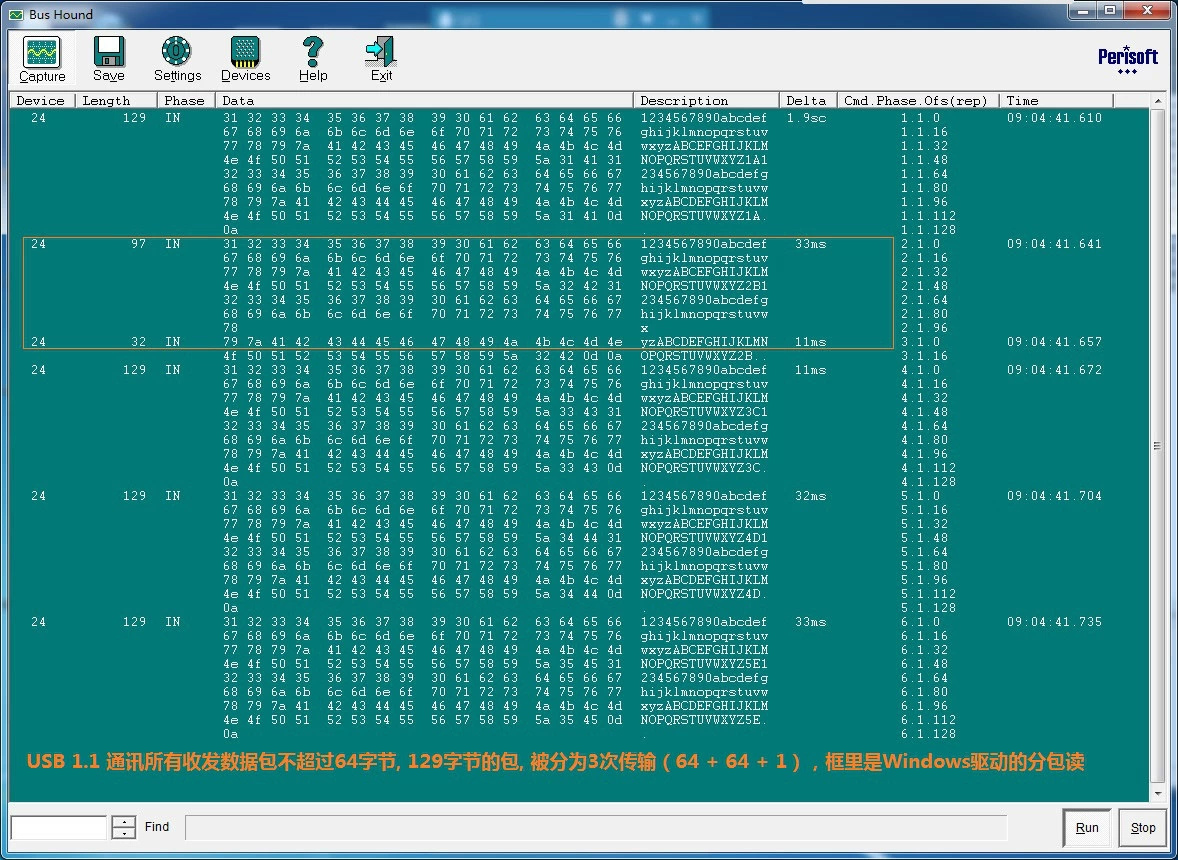Click the vertical scrollbar thumb
1178x860 pixels.
[x=1157, y=446]
